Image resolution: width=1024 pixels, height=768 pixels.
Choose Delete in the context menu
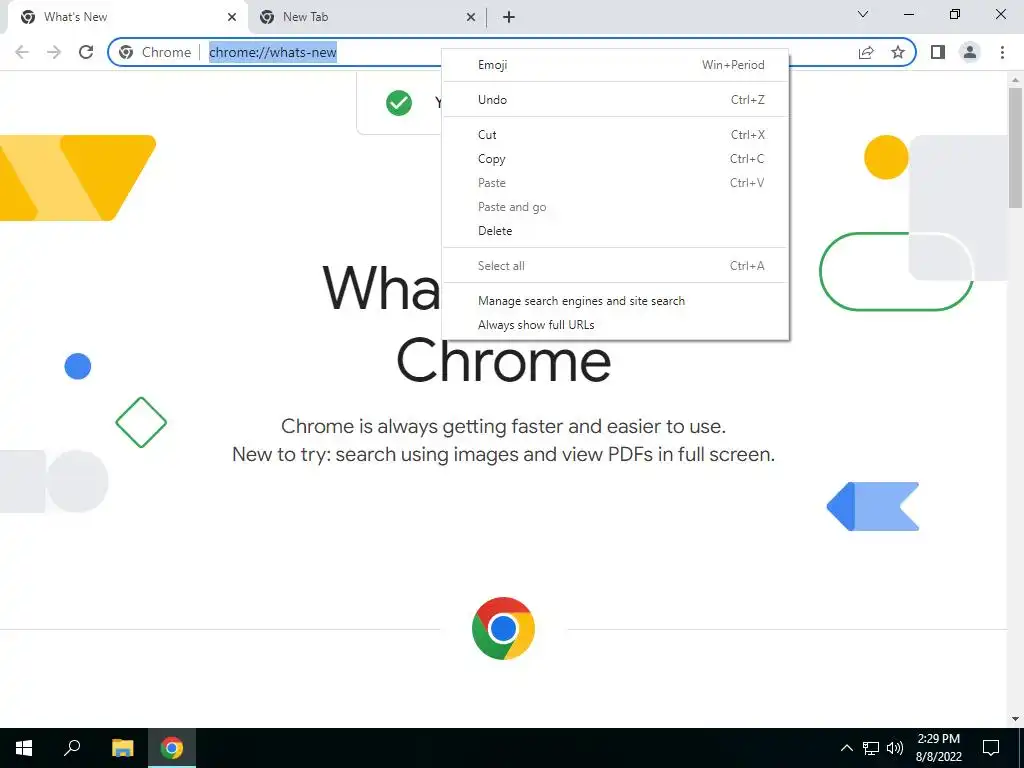point(615,231)
